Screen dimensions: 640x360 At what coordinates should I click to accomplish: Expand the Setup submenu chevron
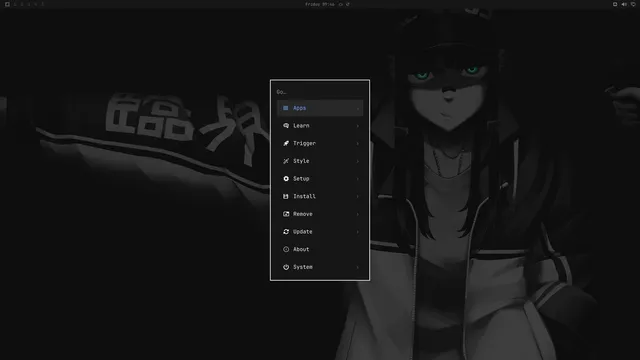pos(358,179)
